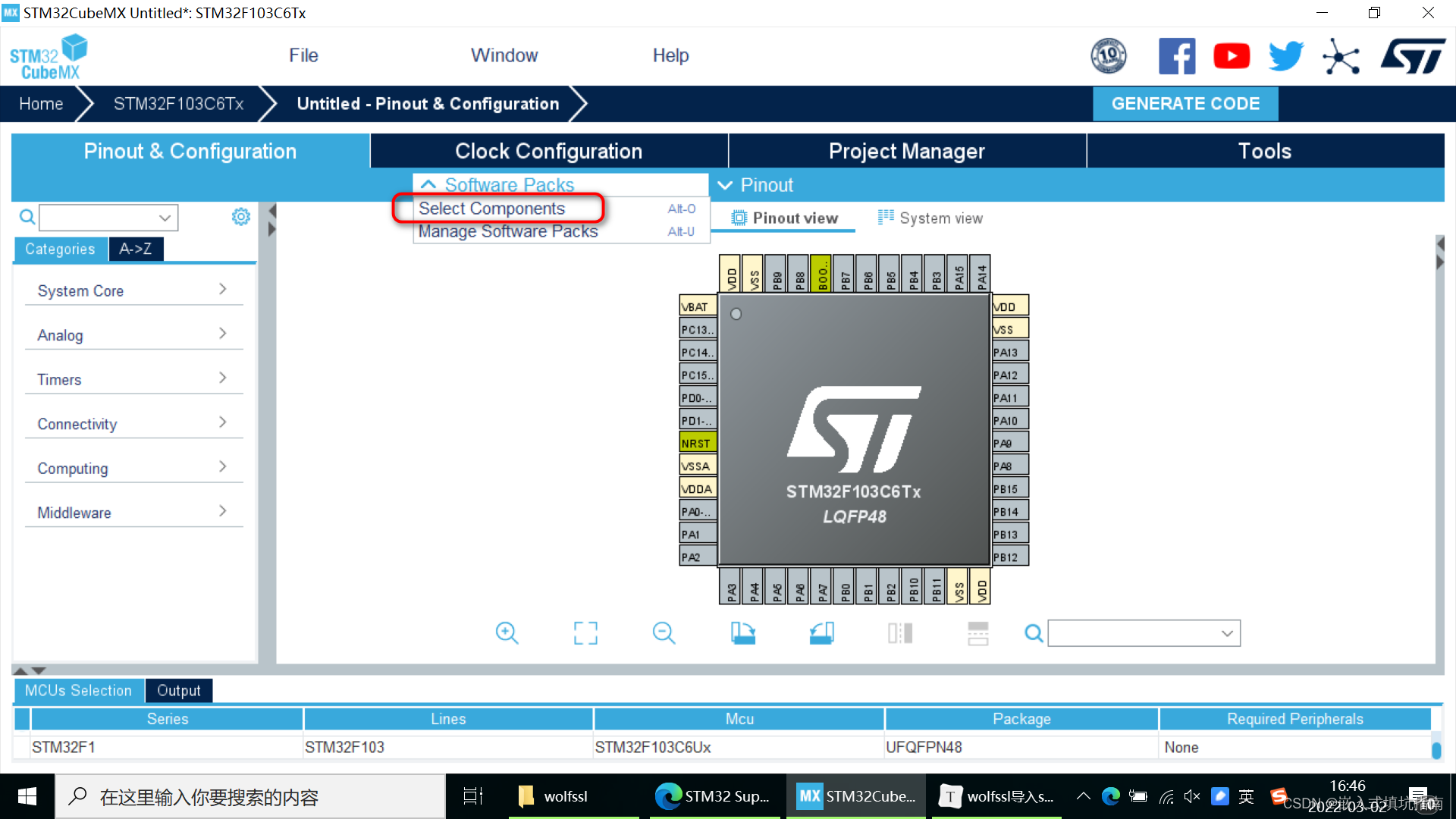Switch to the A->Z listing mode
The width and height of the screenshot is (1456, 819).
pos(135,248)
